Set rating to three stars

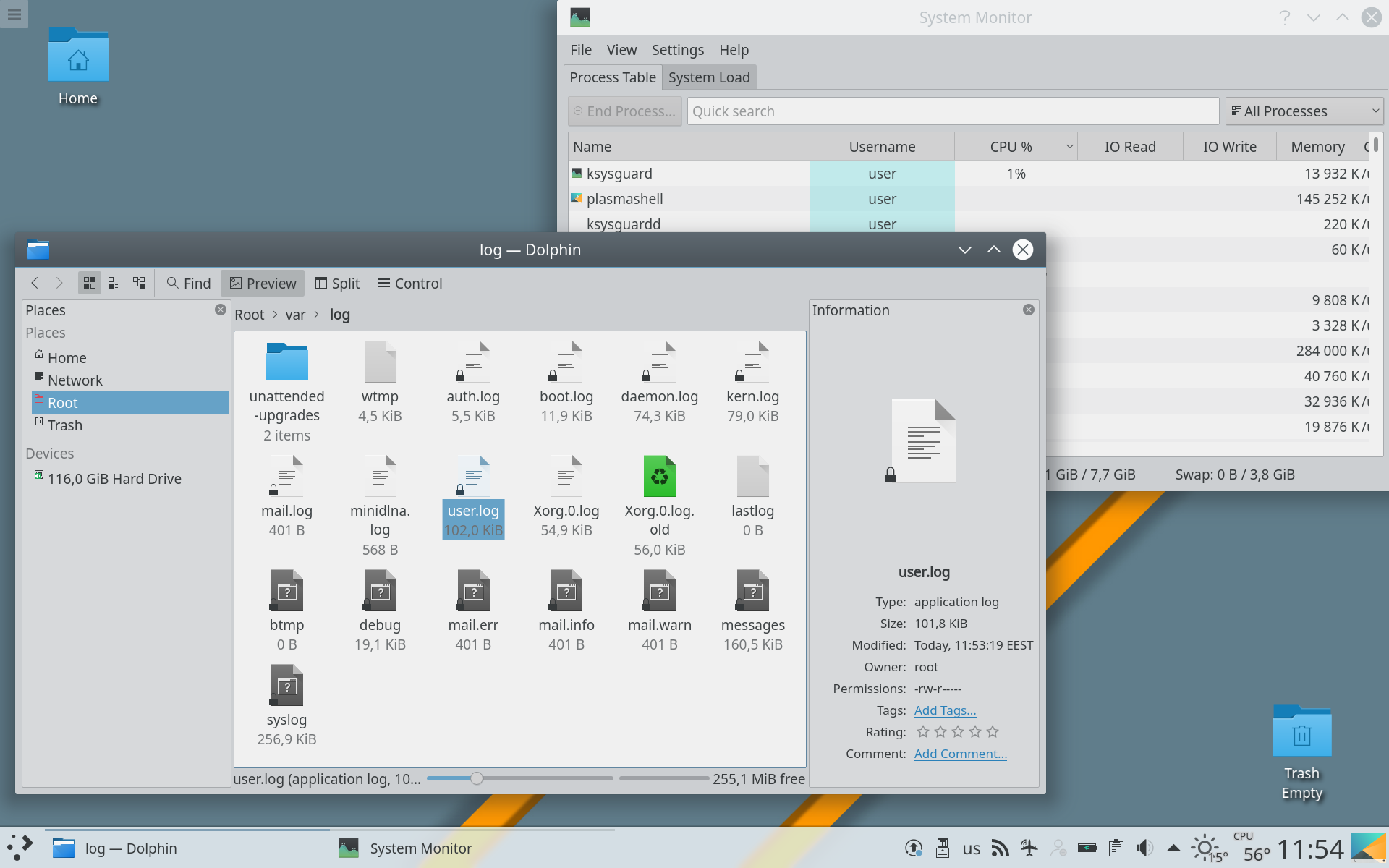[958, 732]
